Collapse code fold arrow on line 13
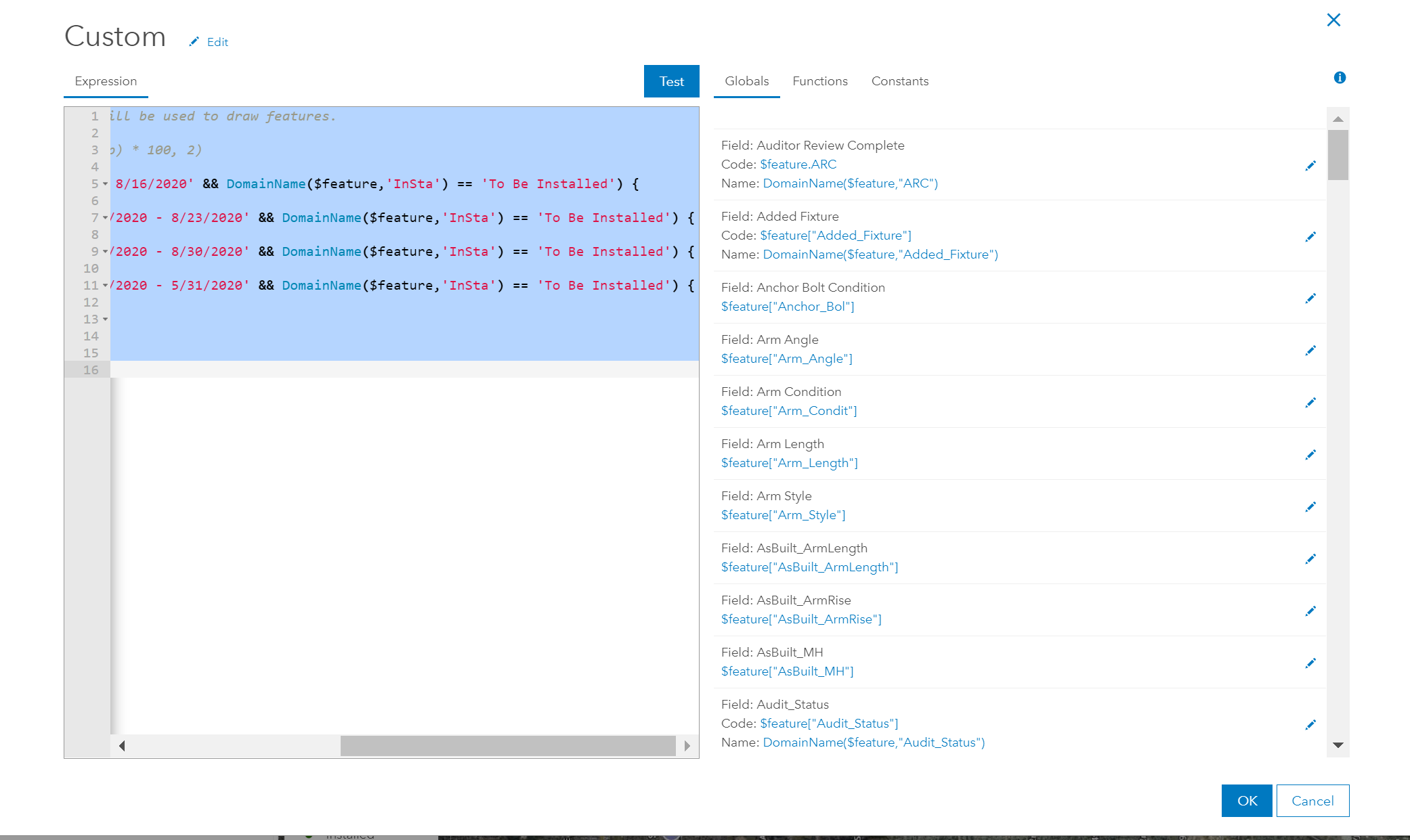The image size is (1410, 840). (106, 319)
